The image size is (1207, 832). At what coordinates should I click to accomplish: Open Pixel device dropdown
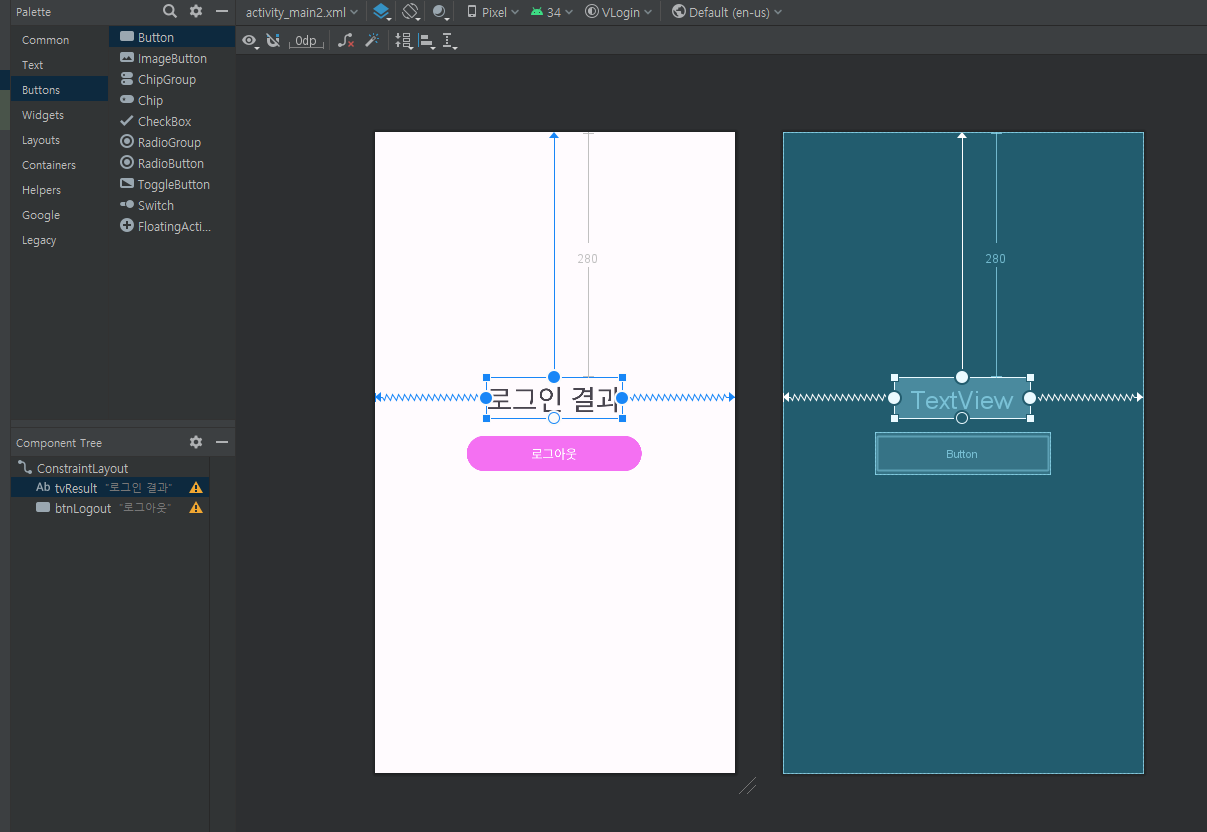click(493, 12)
